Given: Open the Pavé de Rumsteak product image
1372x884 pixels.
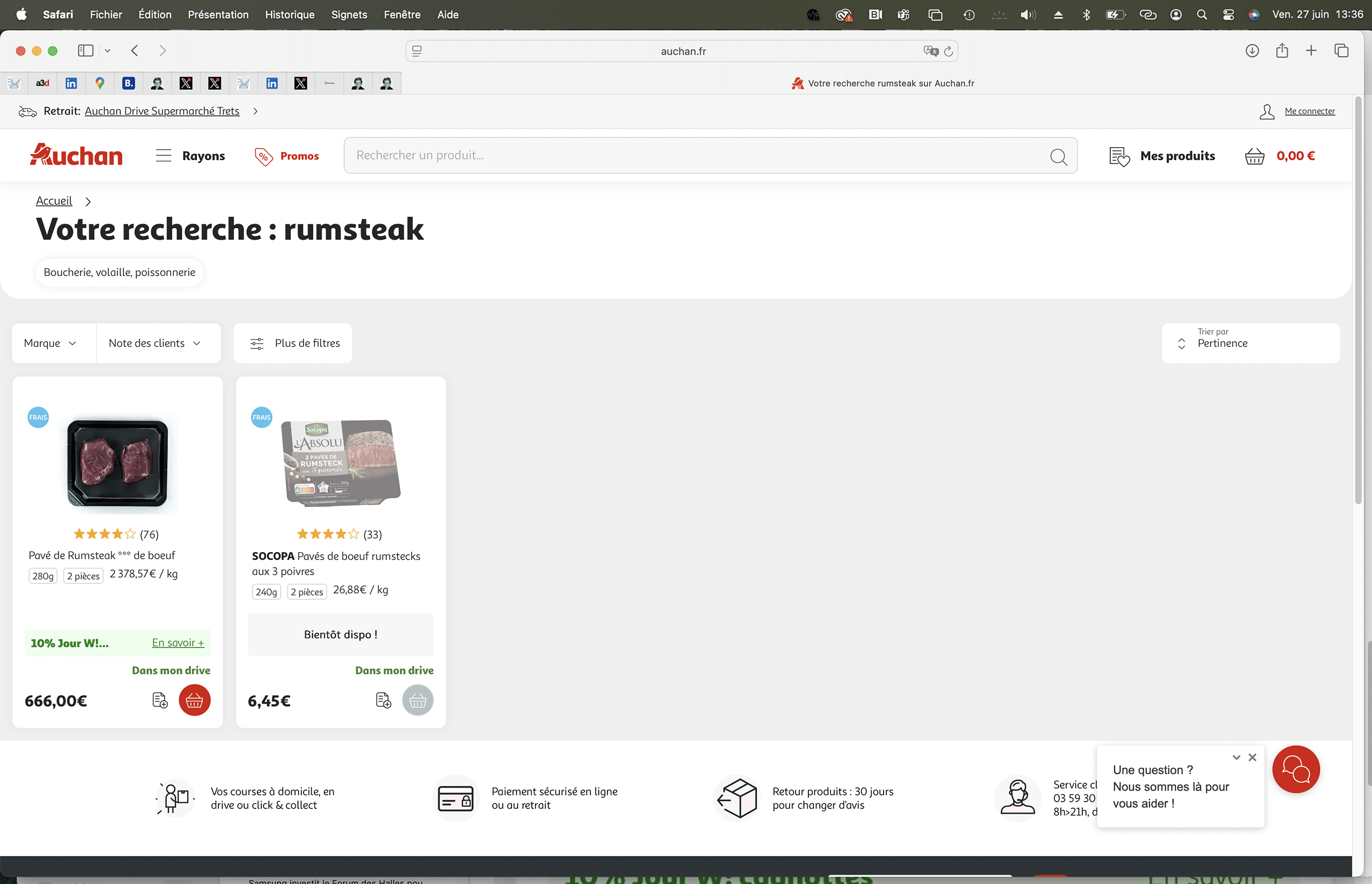Looking at the screenshot, I should (x=117, y=463).
